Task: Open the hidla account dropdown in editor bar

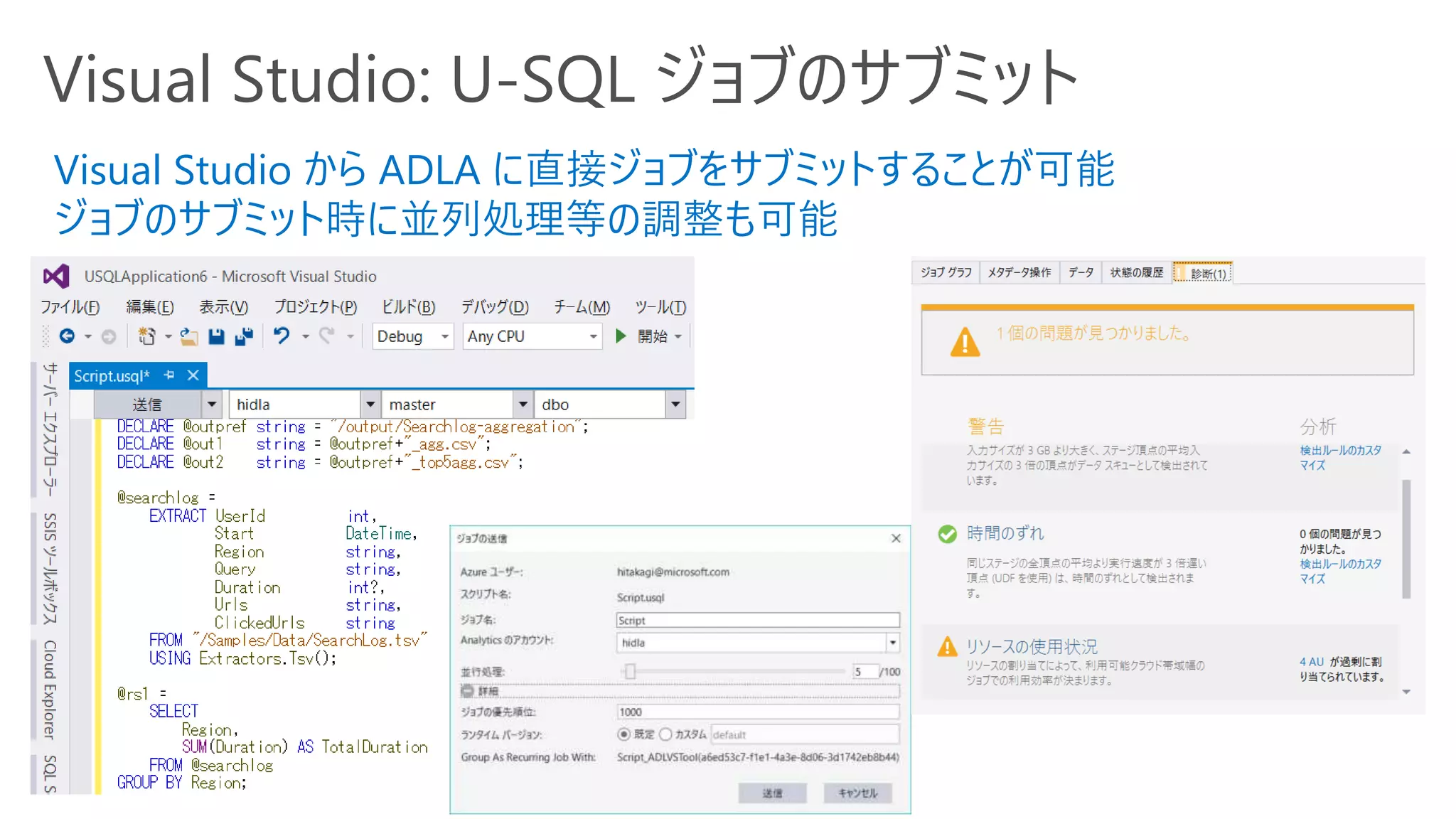Action: (x=370, y=405)
